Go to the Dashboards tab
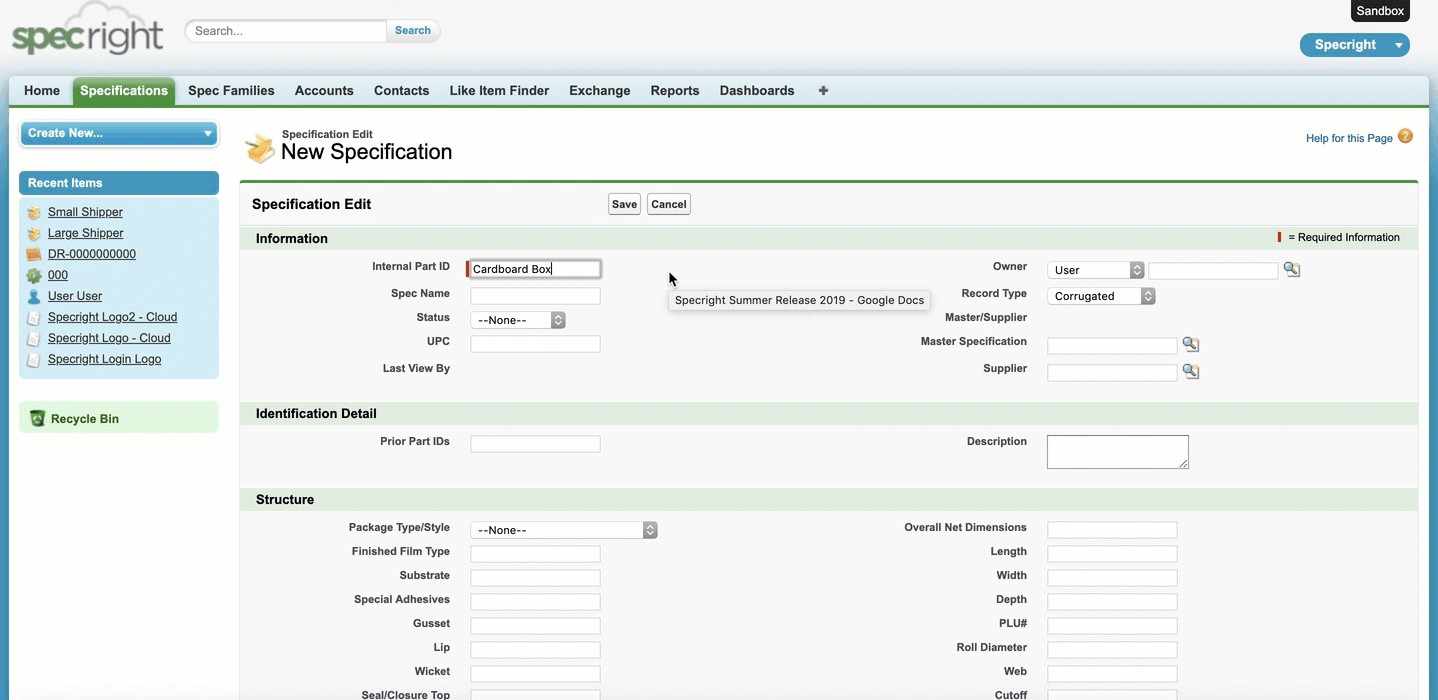 756,91
